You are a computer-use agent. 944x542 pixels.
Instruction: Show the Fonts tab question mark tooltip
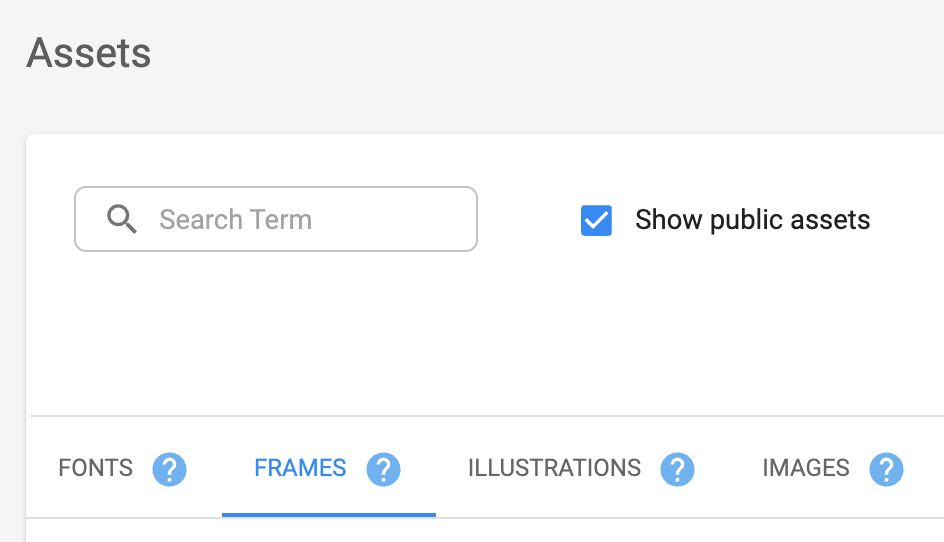pyautogui.click(x=169, y=469)
